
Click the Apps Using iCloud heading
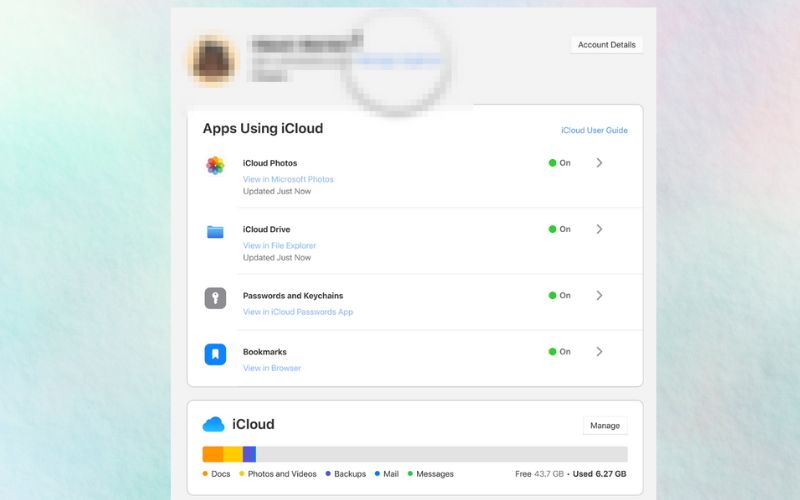coord(263,129)
